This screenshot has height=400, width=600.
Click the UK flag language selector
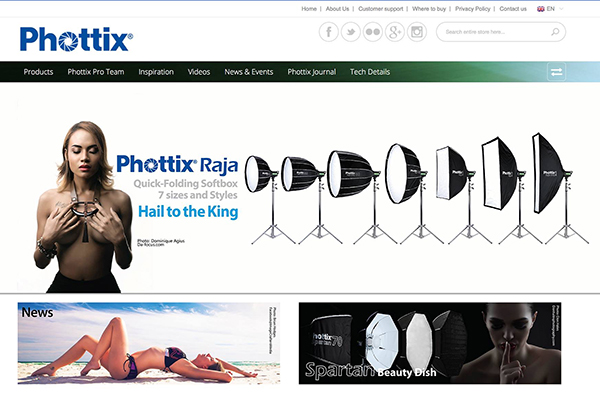tap(541, 9)
